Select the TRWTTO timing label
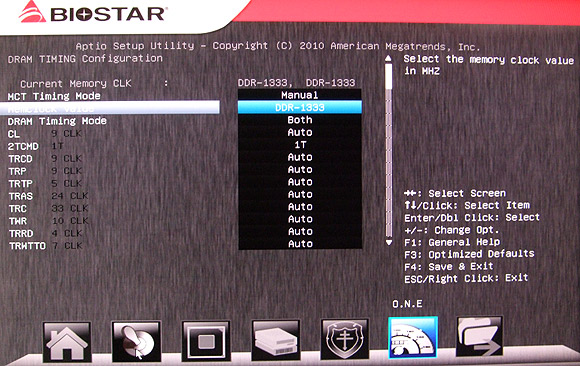The width and height of the screenshot is (580, 366). pos(27,246)
